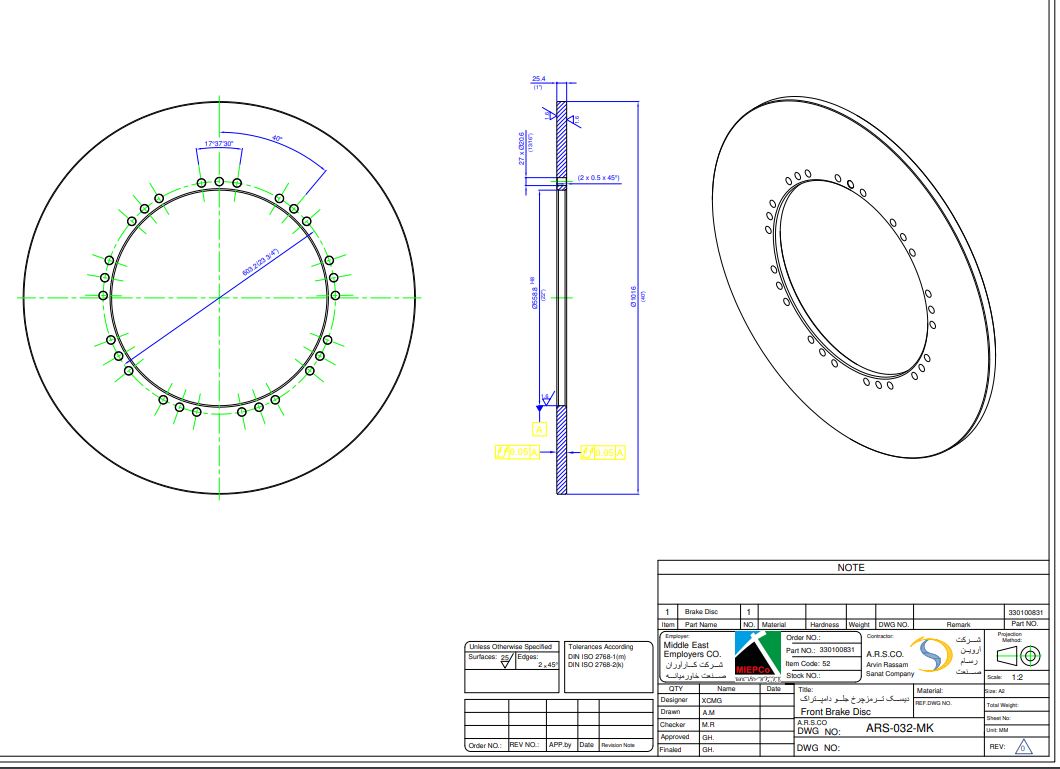Image resolution: width=1060 pixels, height=769 pixels.
Task: Click the A.R.S.CO. swirl logo
Action: pos(937,656)
